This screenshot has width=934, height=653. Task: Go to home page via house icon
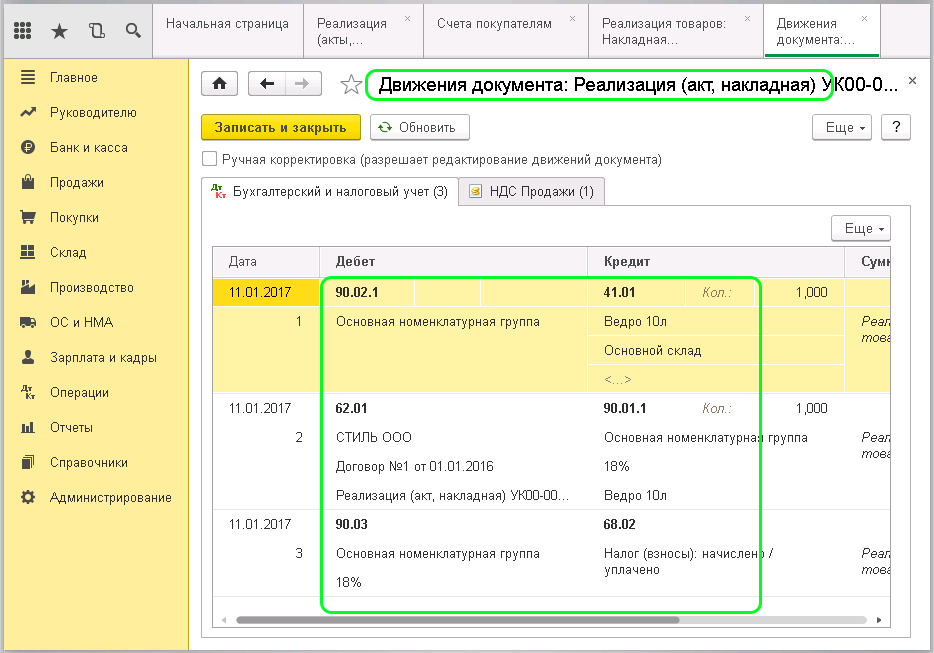pos(219,85)
